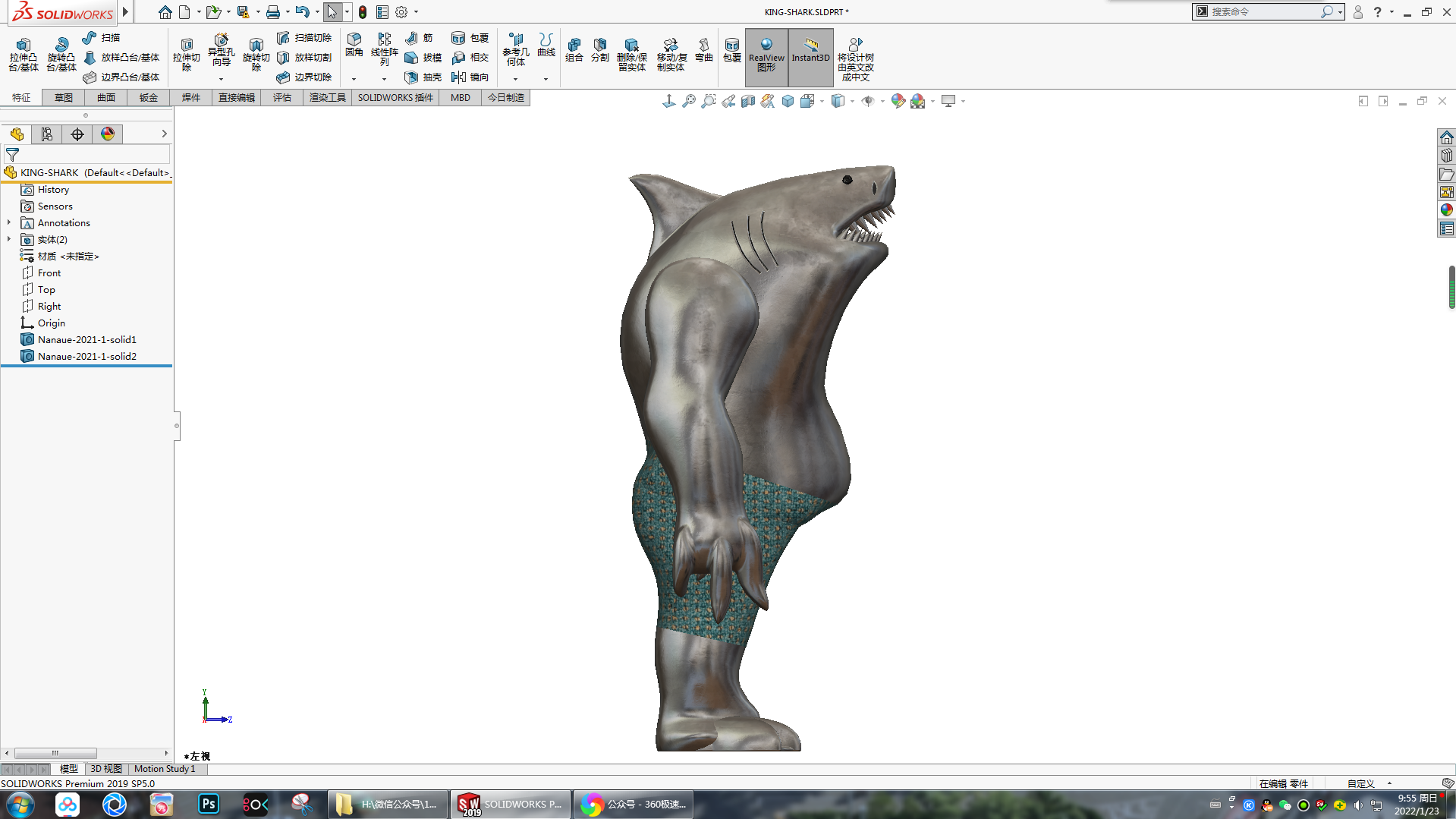Open the Section View tool
Image resolution: width=1456 pixels, height=819 pixels.
pyautogui.click(x=748, y=101)
